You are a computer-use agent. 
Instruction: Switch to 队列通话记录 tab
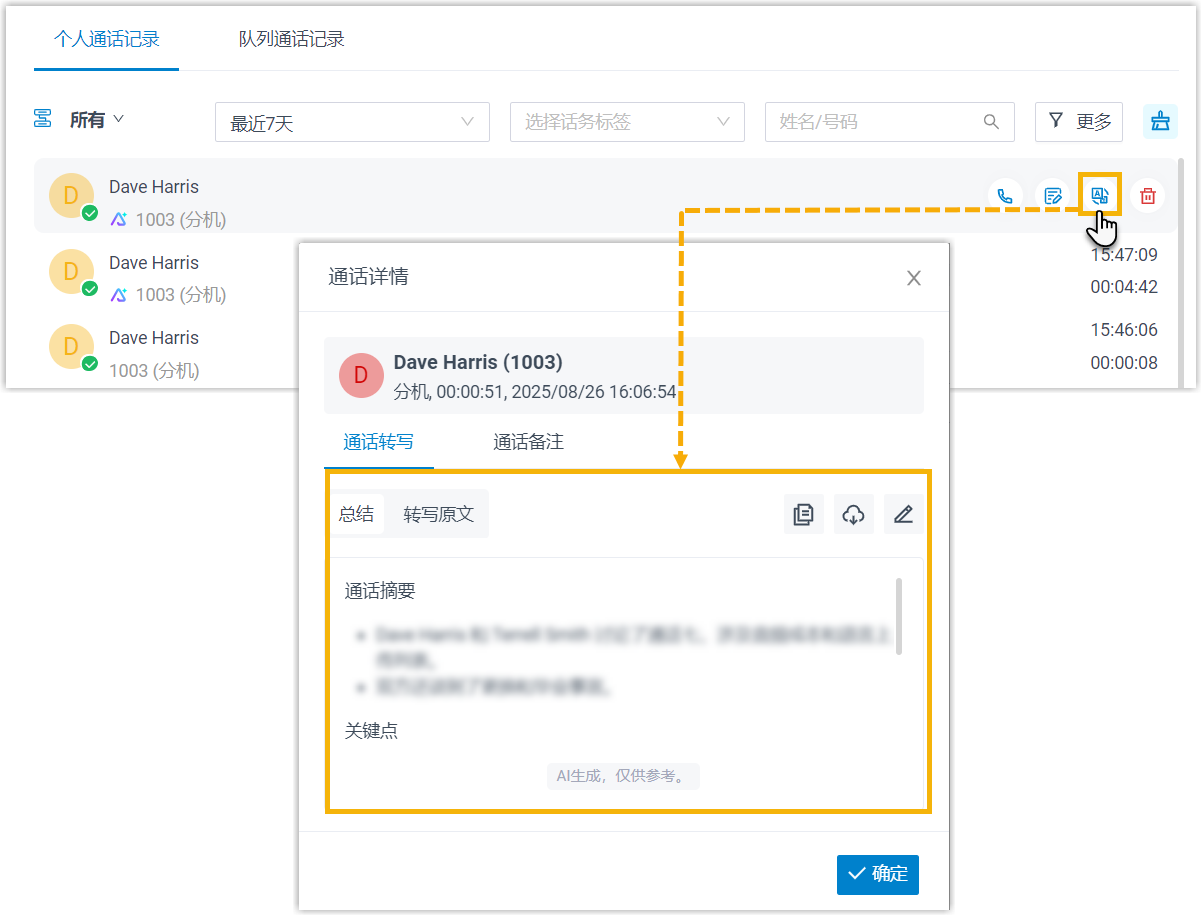291,40
